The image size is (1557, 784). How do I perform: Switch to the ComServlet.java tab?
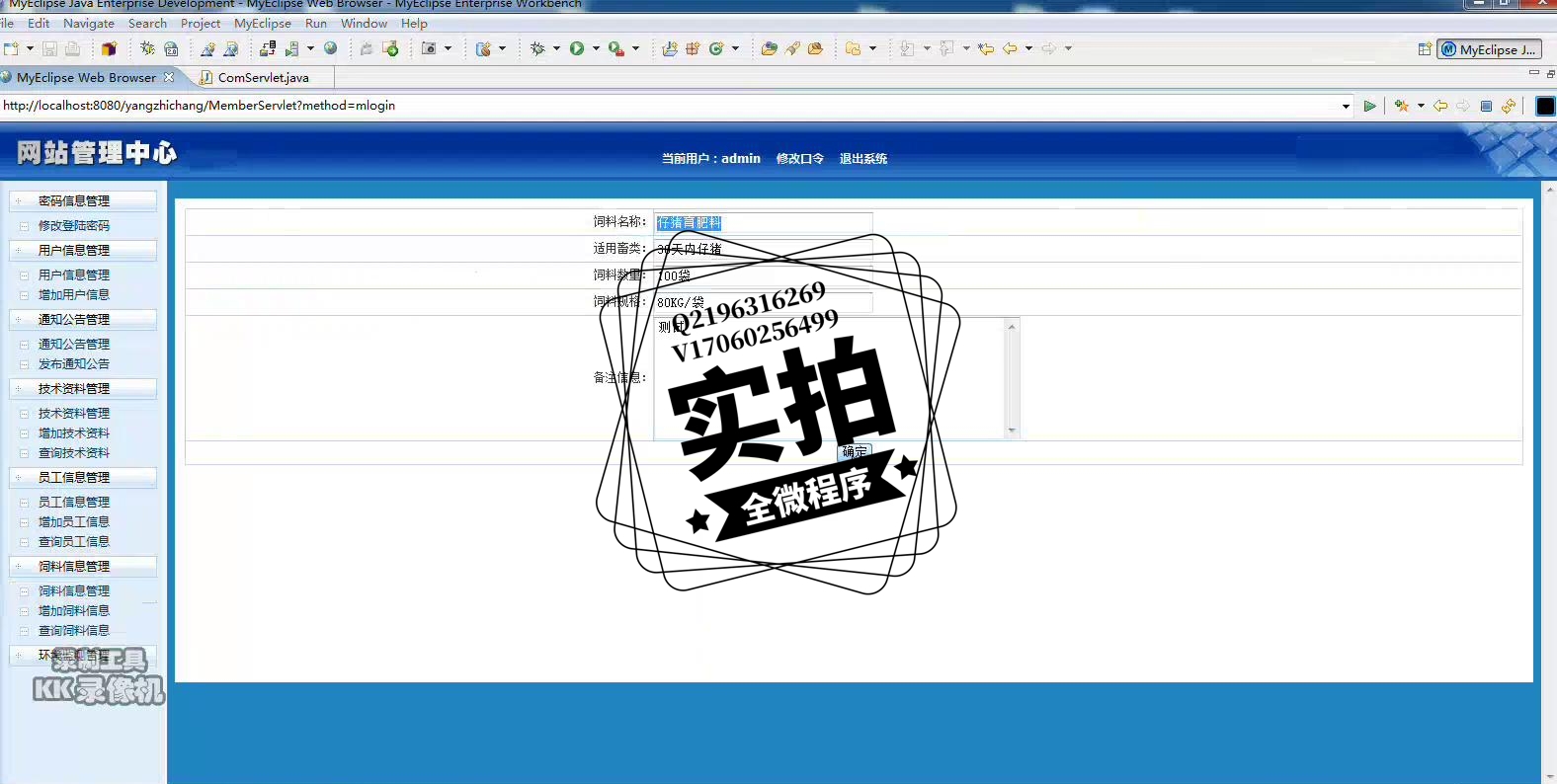(x=263, y=77)
